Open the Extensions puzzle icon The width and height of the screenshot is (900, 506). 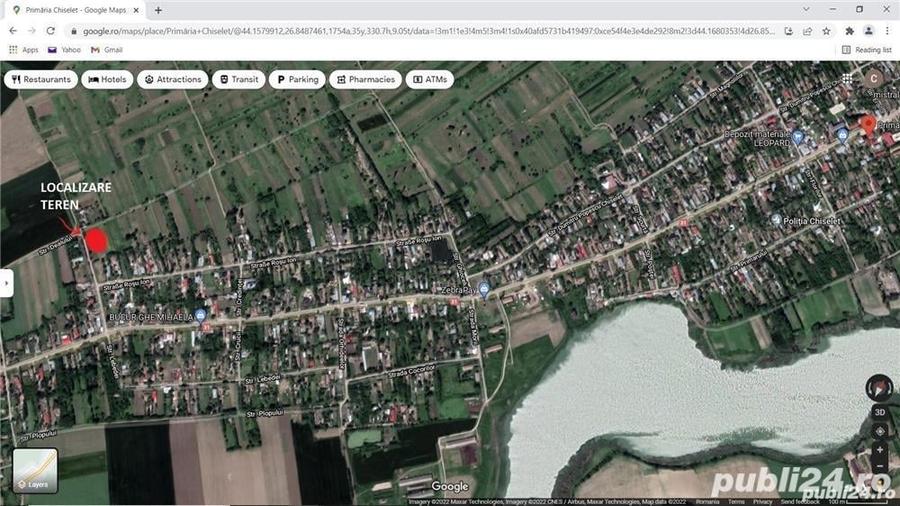click(849, 31)
